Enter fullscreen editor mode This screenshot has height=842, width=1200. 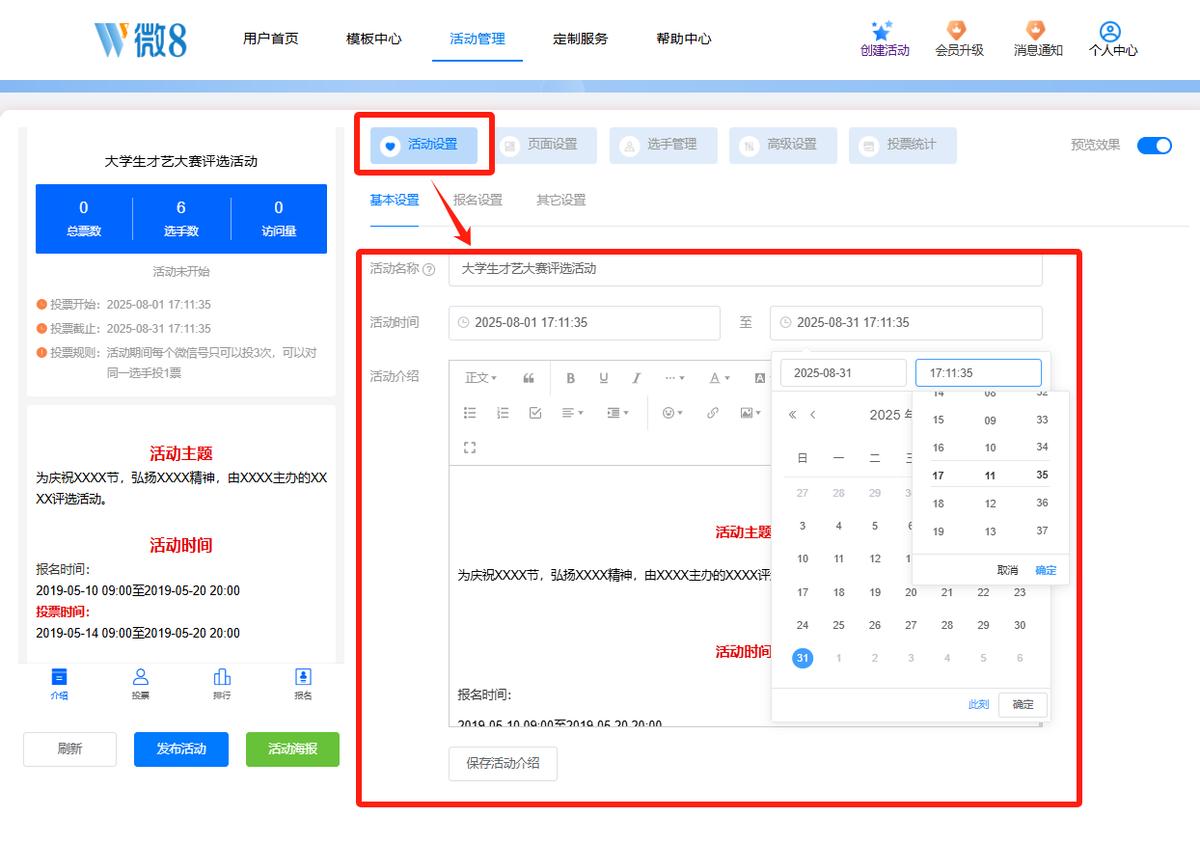click(x=470, y=447)
